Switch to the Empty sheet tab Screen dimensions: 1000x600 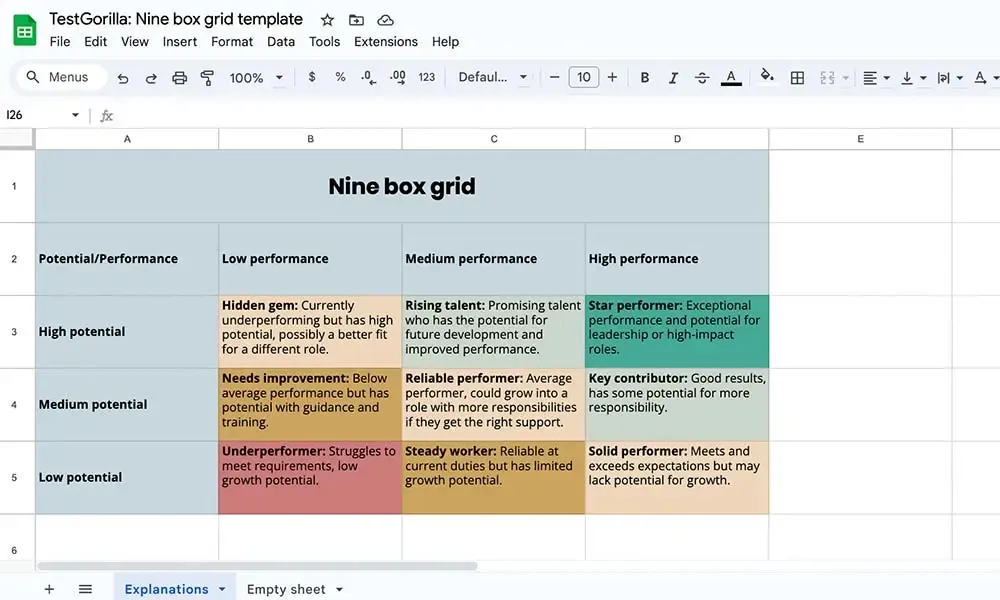(286, 589)
